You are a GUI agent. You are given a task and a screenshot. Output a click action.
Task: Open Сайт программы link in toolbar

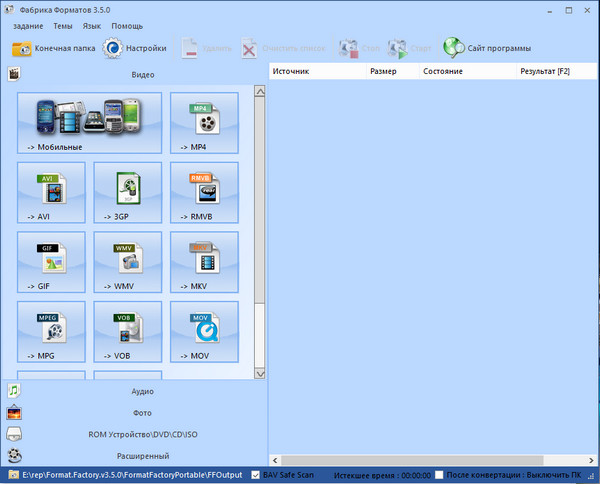point(487,48)
